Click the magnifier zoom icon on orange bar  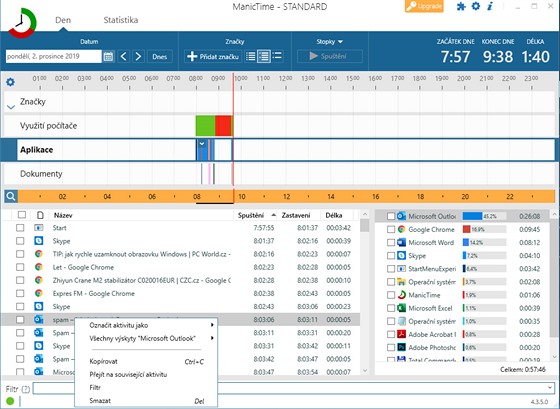coord(11,196)
